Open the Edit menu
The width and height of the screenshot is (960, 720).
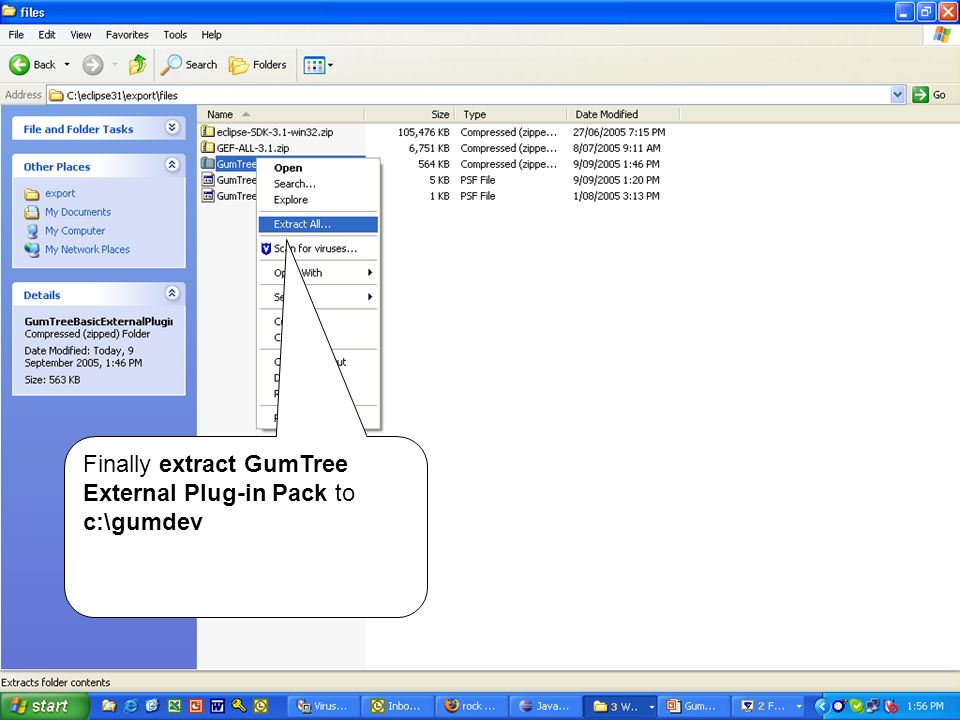[x=47, y=35]
